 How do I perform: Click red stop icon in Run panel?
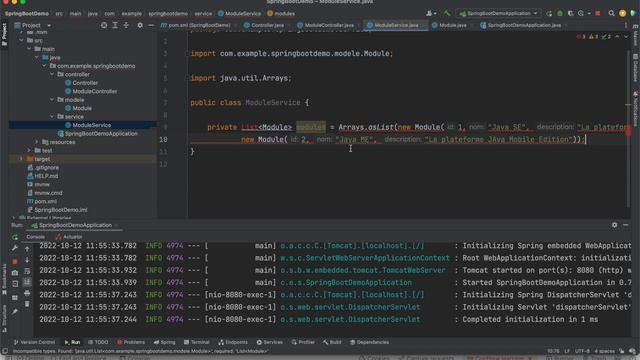(x=15, y=261)
